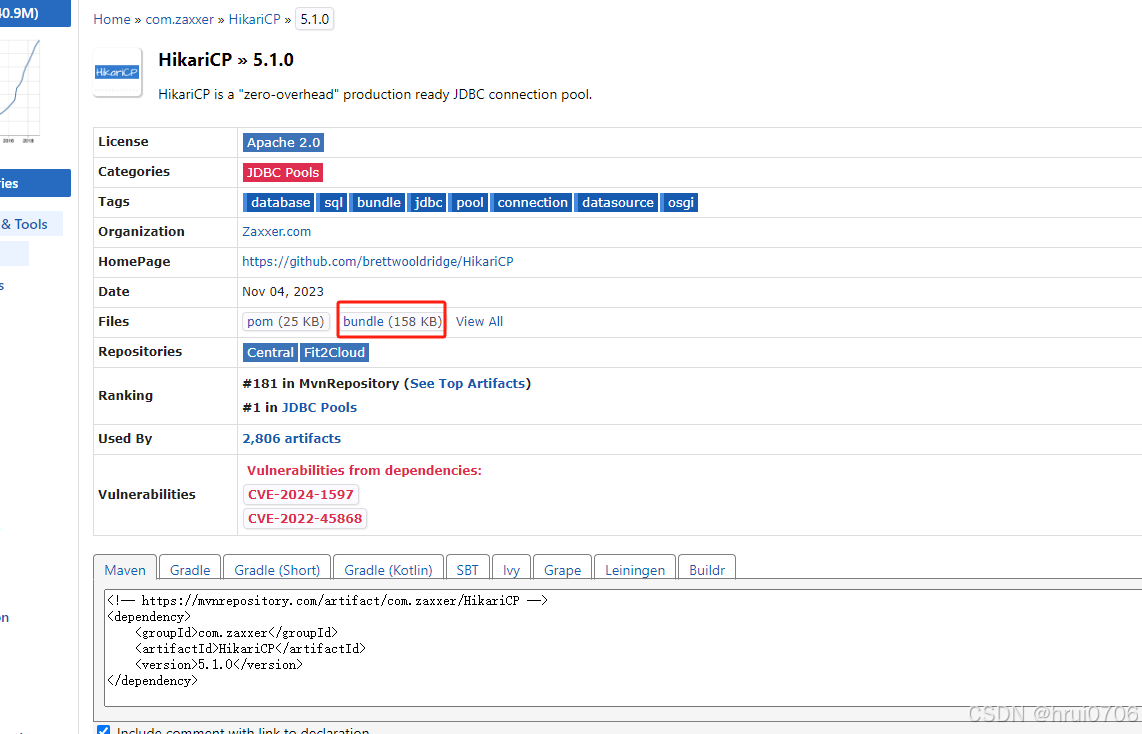Select the osgi tag
Image resolution: width=1142 pixels, height=734 pixels.
(681, 202)
